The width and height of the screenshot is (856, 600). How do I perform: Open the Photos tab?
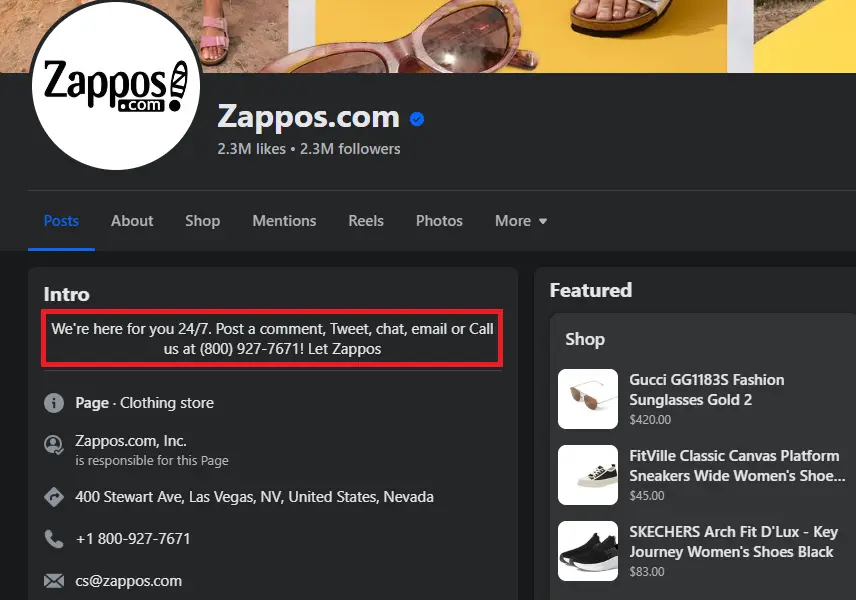pyautogui.click(x=439, y=221)
